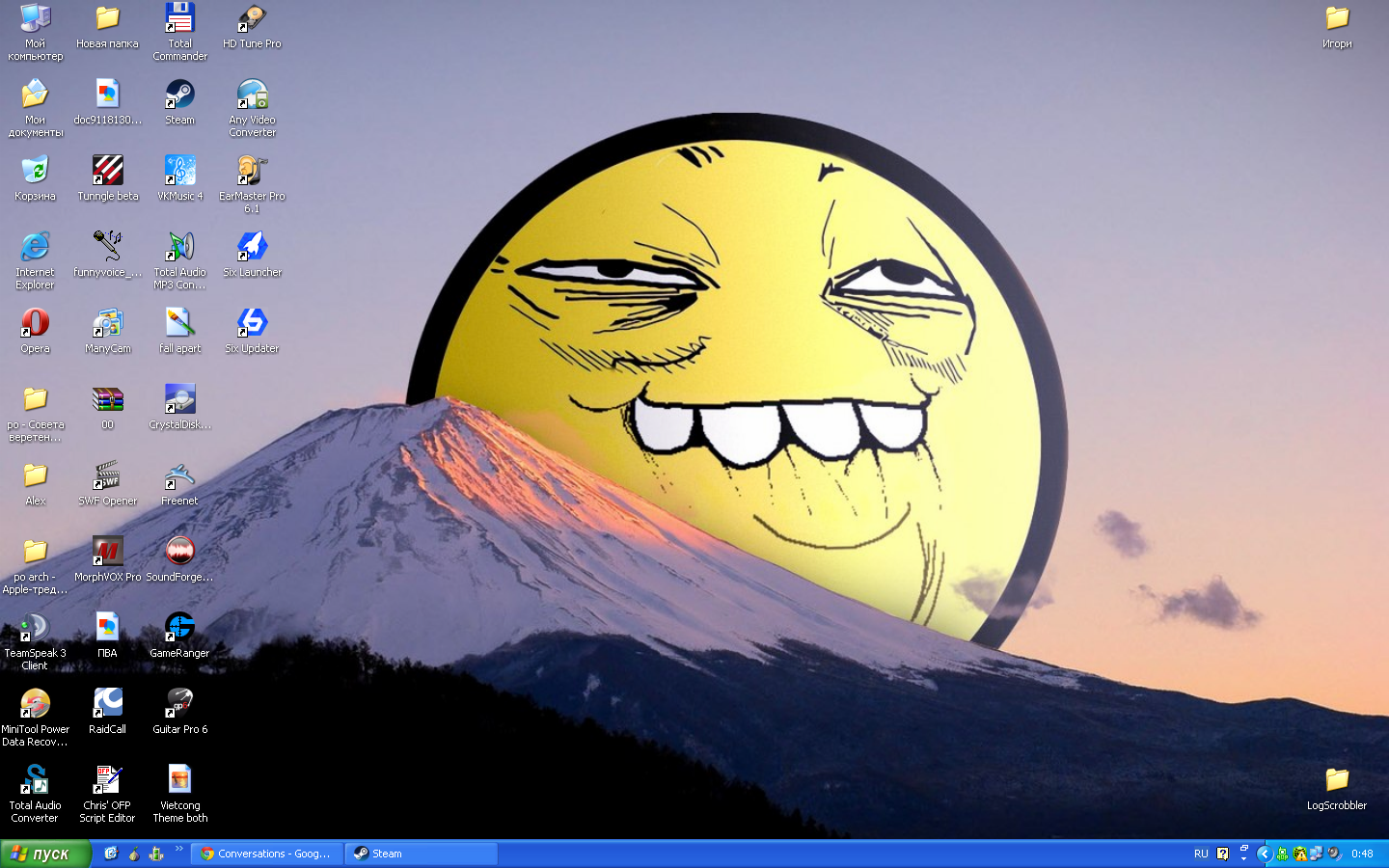Open the Steam desktop shortcut

tap(179, 95)
